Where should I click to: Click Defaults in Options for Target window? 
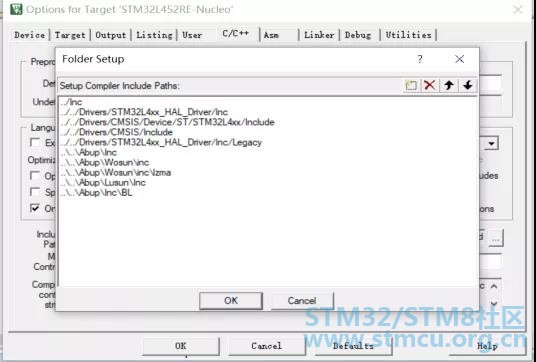[353, 346]
